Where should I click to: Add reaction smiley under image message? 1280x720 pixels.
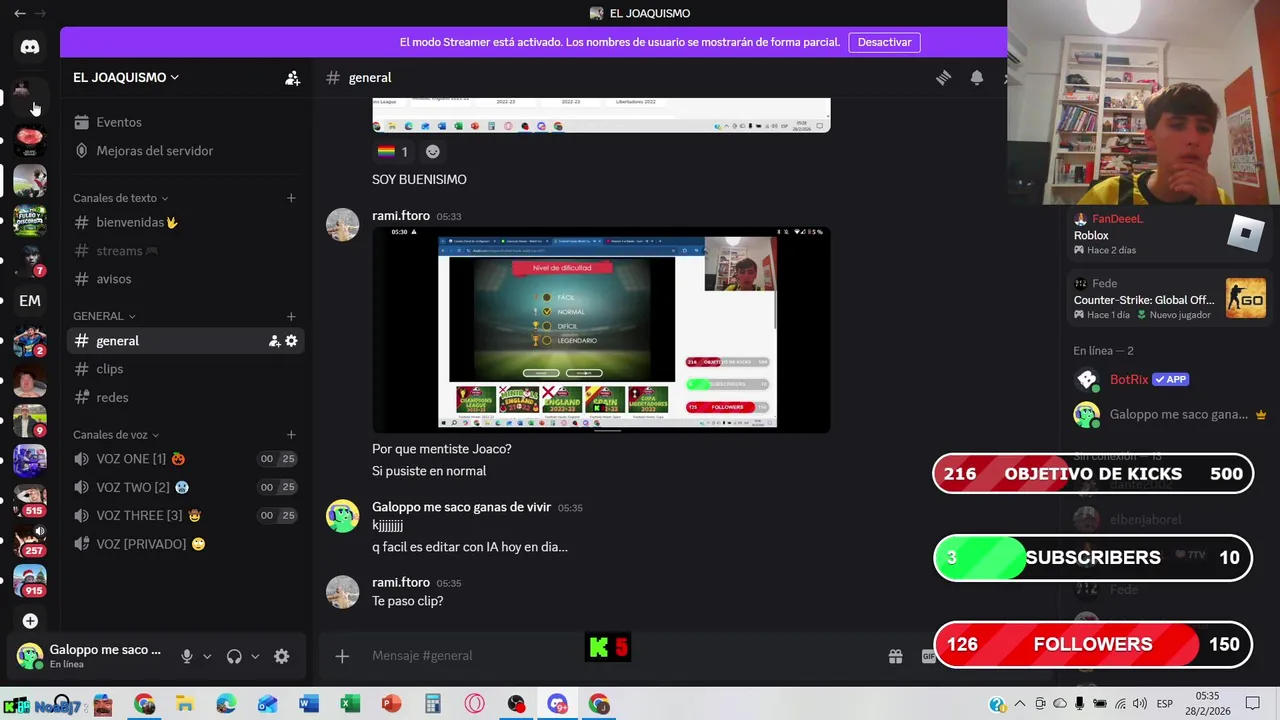tap(432, 152)
